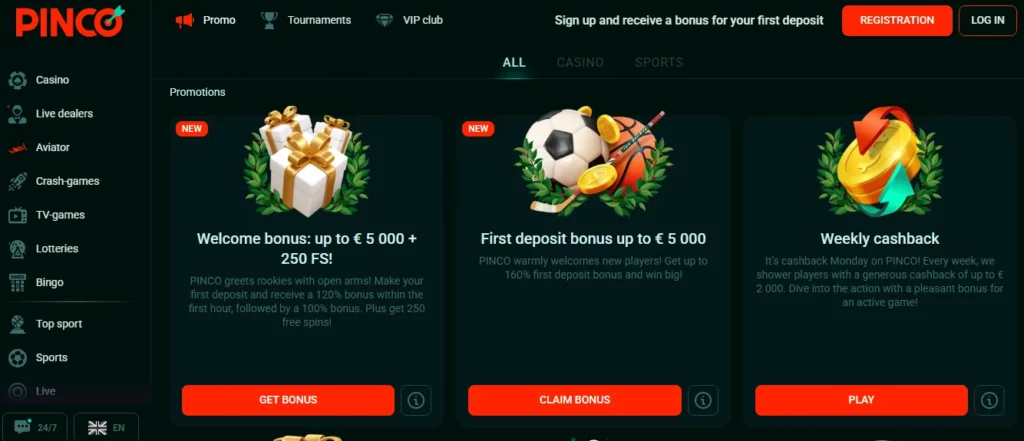Click the LOG IN button

tap(987, 20)
